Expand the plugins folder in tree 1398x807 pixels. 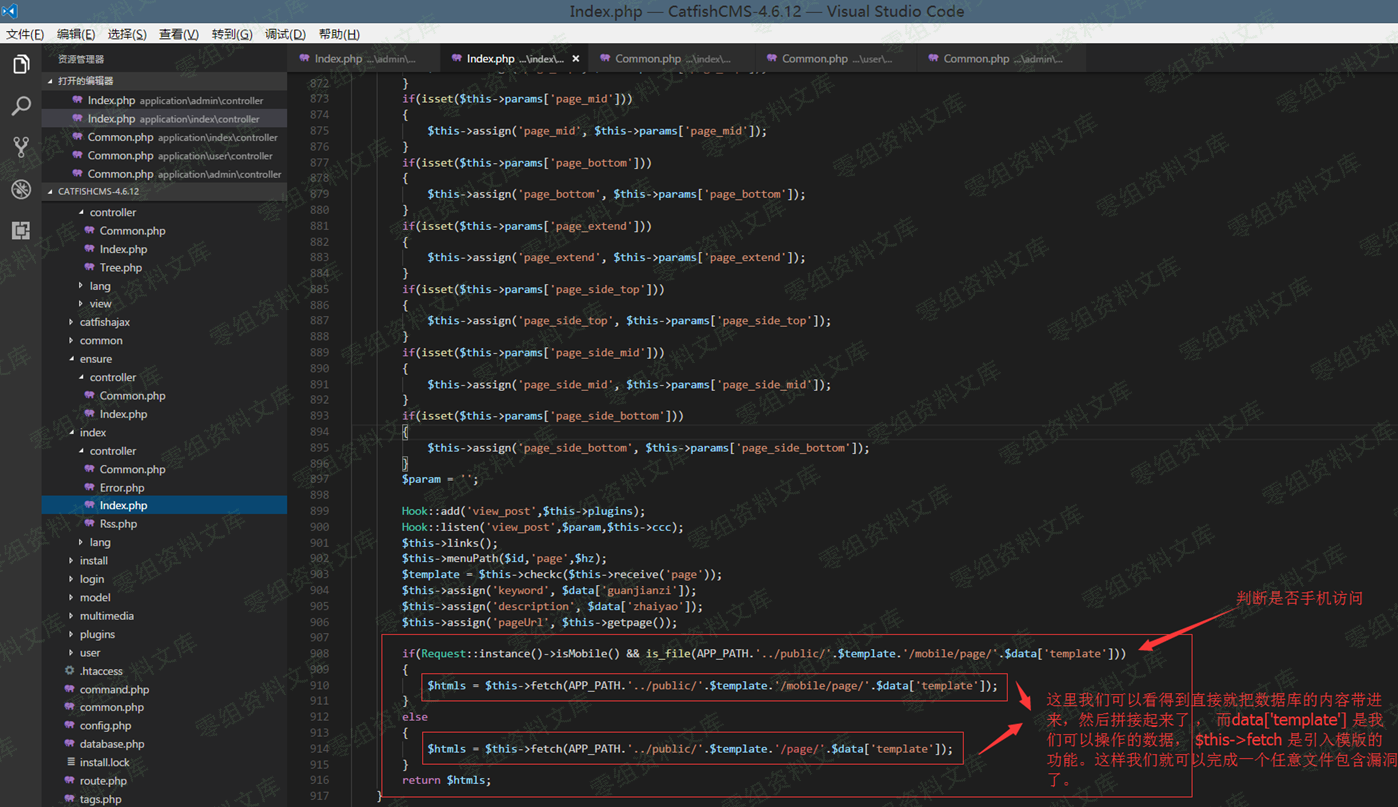(97, 634)
